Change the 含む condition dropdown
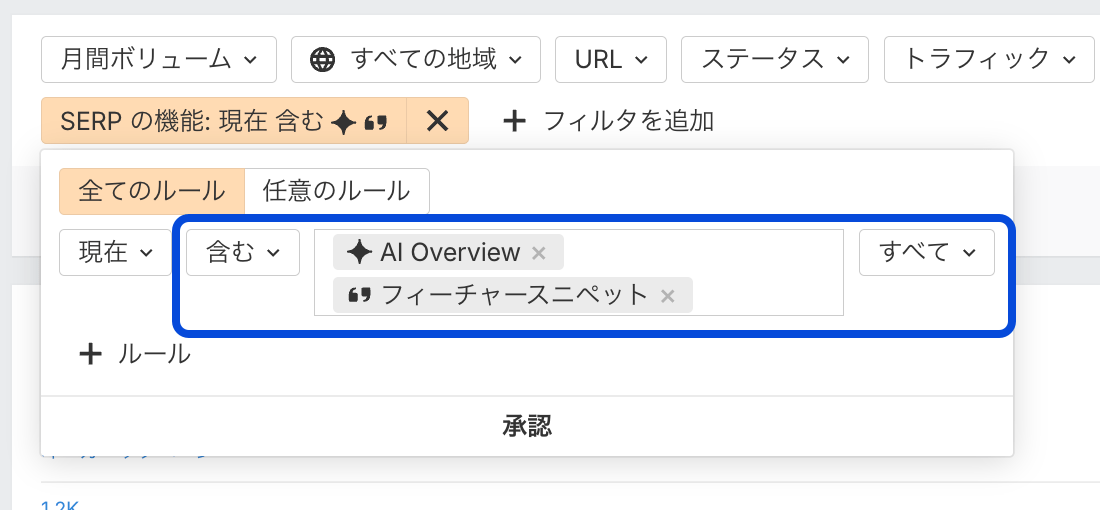This screenshot has height=510, width=1100. click(x=243, y=253)
